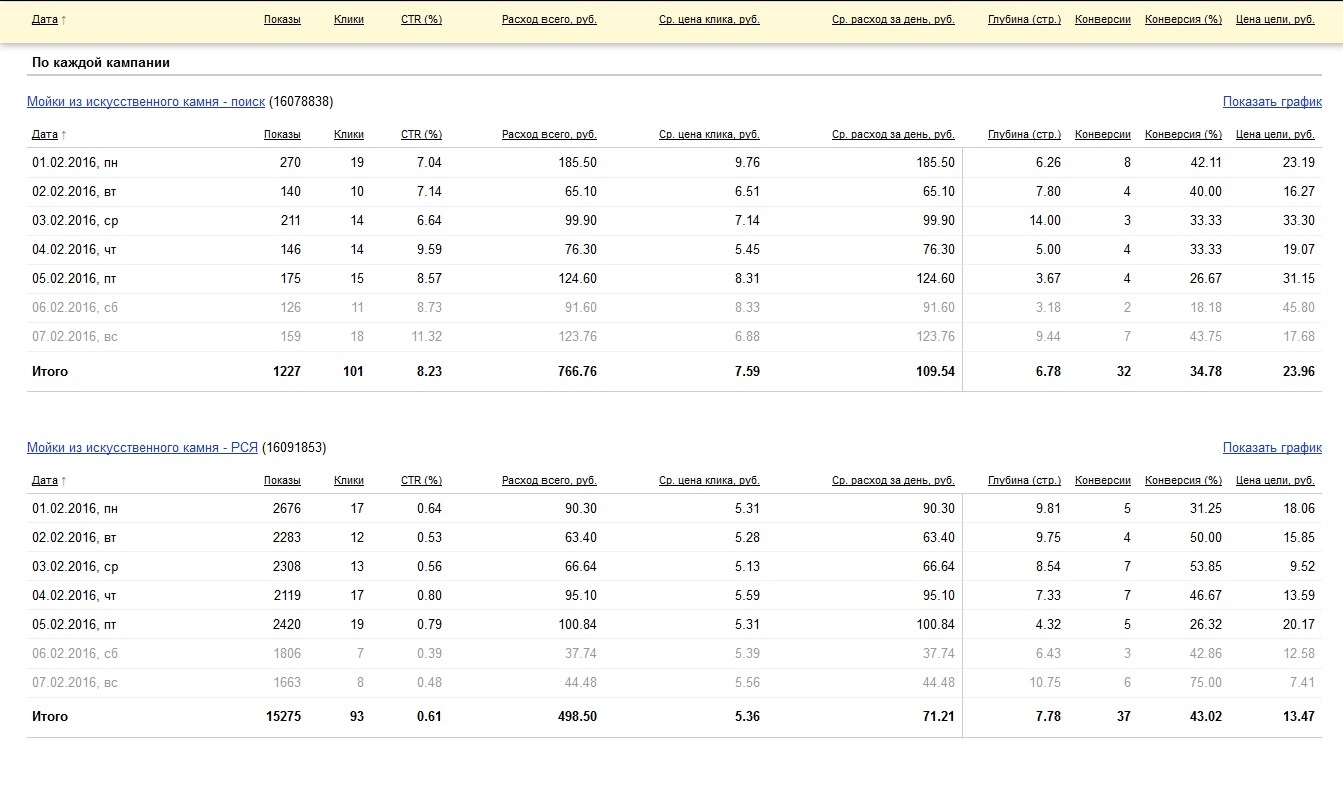Sort РСЯ campaign table by "Показы"
The width and height of the screenshot is (1343, 791).
[282, 481]
